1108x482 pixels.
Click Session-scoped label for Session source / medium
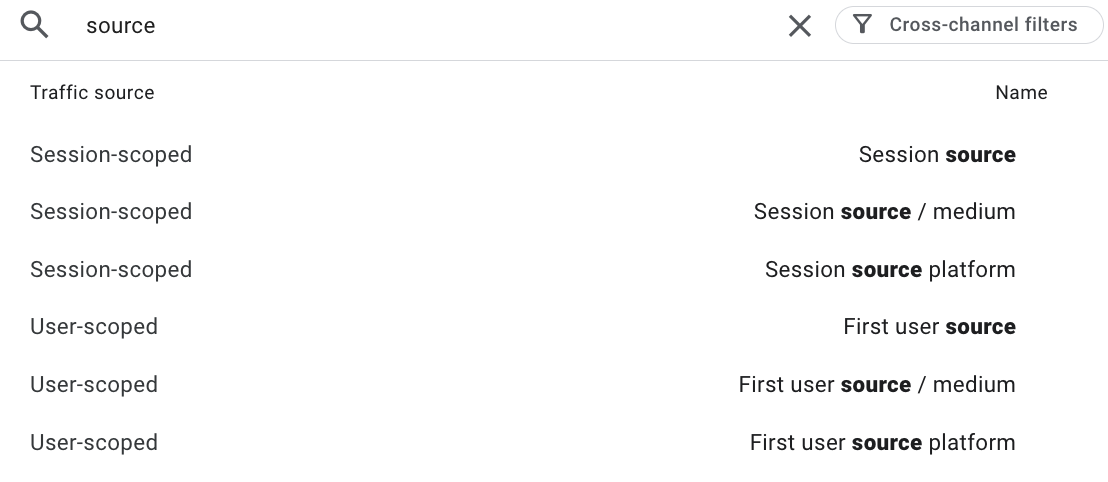pos(111,212)
